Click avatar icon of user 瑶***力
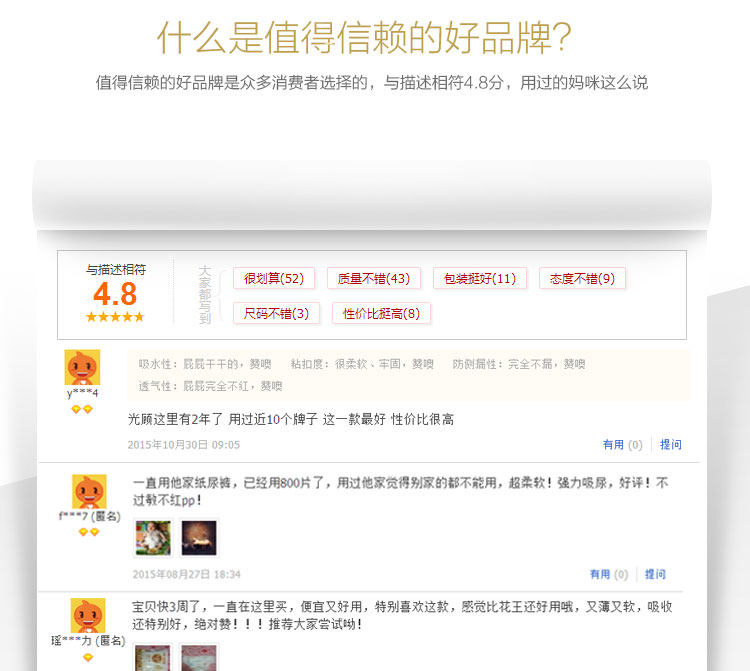The image size is (750, 671). point(88,616)
